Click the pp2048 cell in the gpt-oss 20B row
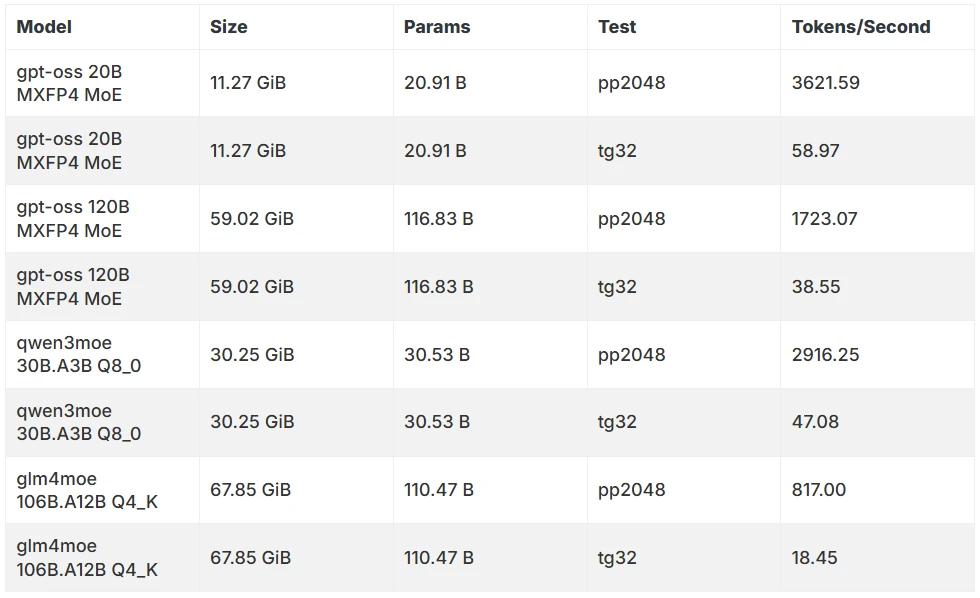Screen dimensions: 980x598 point(631,83)
